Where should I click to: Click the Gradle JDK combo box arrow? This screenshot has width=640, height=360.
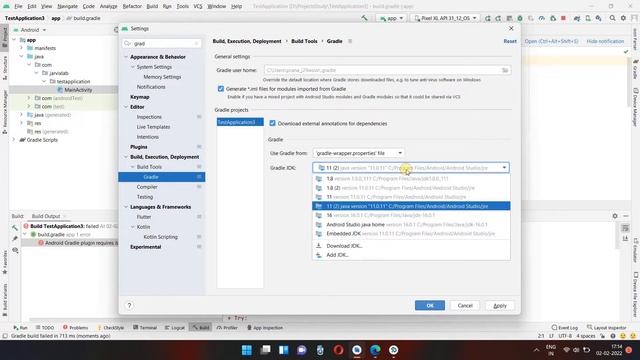tap(504, 168)
